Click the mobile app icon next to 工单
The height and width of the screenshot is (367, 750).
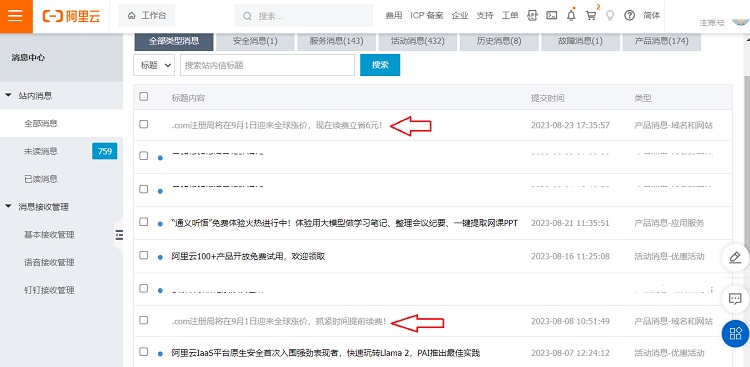pyautogui.click(x=532, y=15)
